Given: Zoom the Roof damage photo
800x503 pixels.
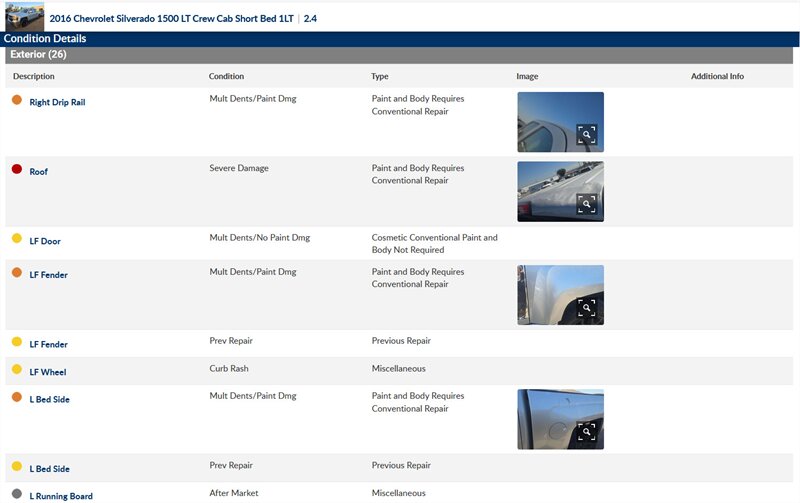Looking at the screenshot, I should (586, 204).
